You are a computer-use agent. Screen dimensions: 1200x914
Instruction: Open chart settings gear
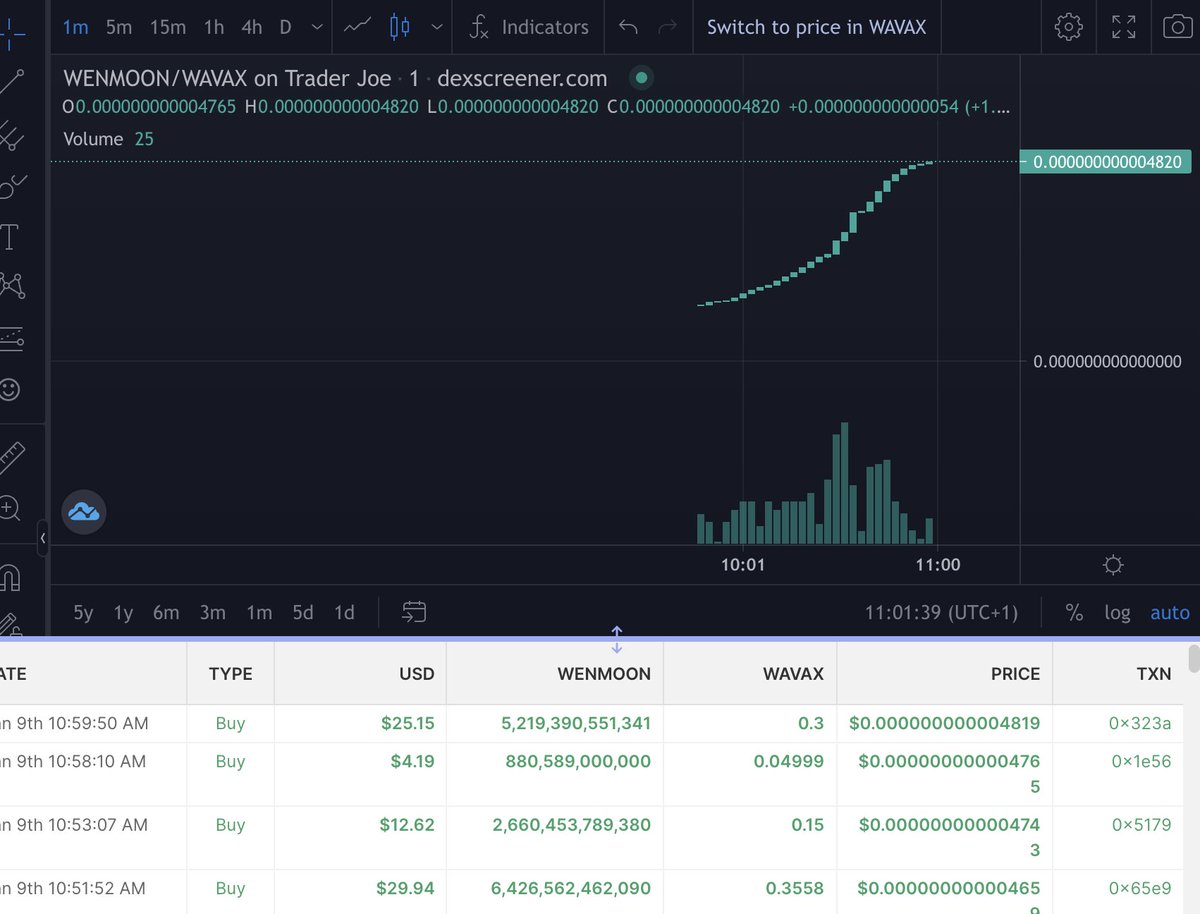pos(1068,27)
